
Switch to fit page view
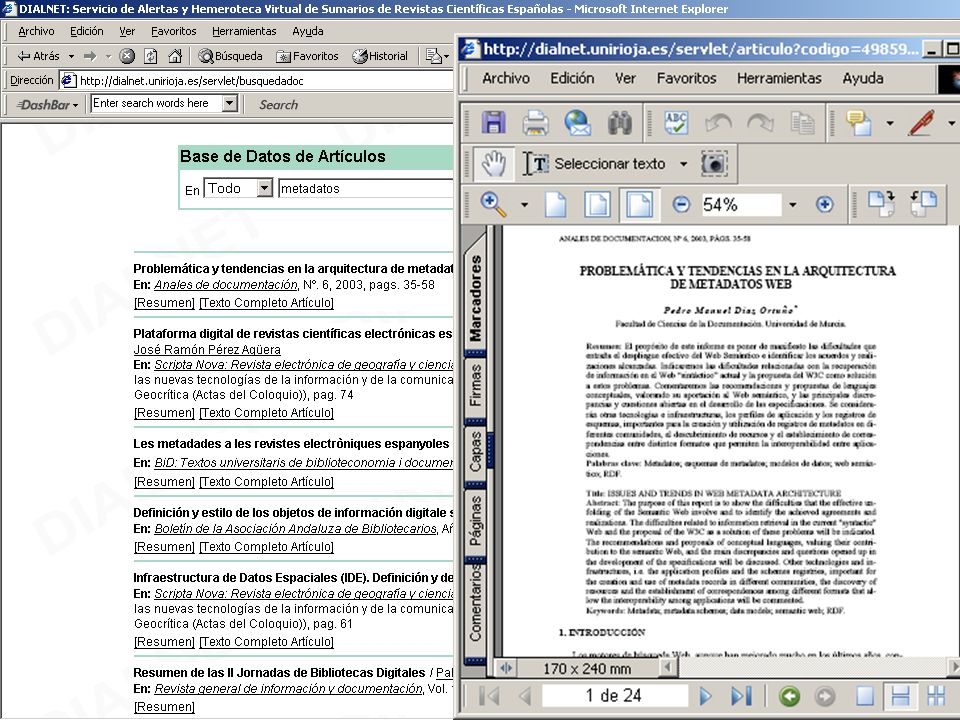pos(598,204)
